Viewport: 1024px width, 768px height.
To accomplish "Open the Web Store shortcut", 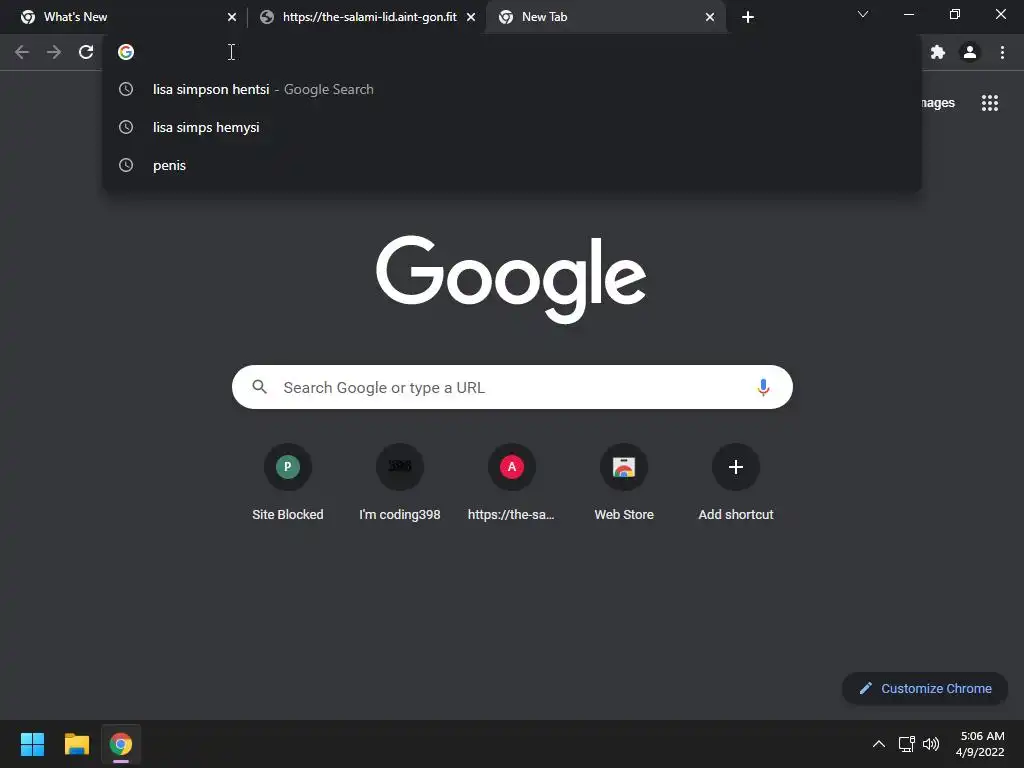I will (624, 483).
